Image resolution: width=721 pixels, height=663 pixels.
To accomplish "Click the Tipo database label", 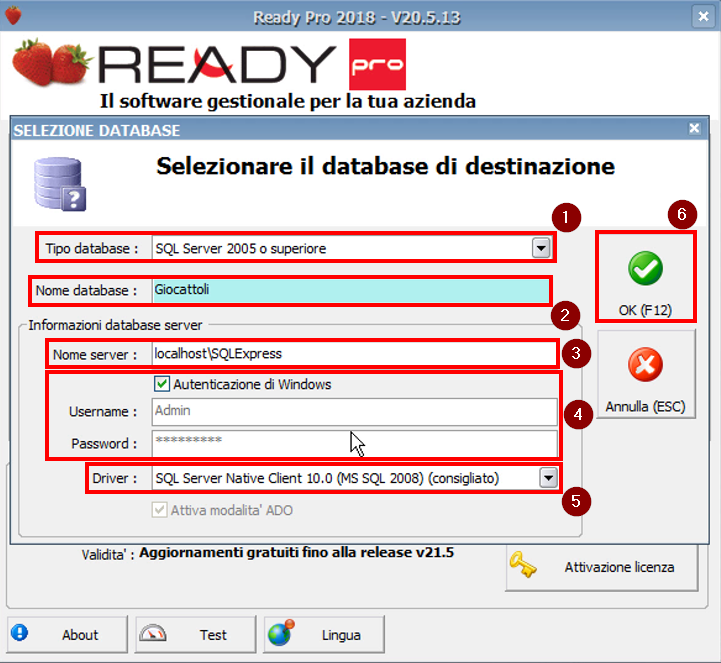I will pyautogui.click(x=92, y=249).
